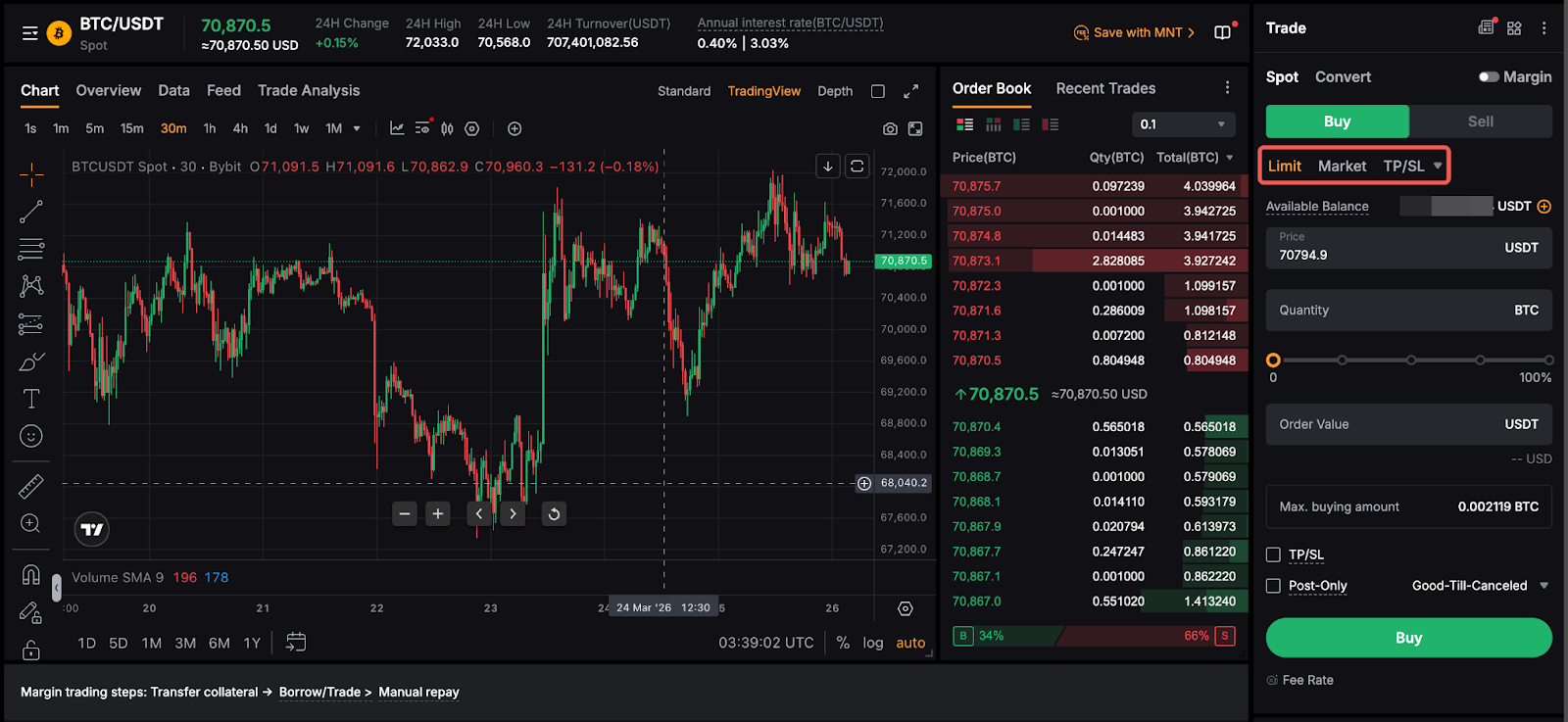Open the Save with MNT link
Screen dimensions: 1568x722
[x=1135, y=32]
